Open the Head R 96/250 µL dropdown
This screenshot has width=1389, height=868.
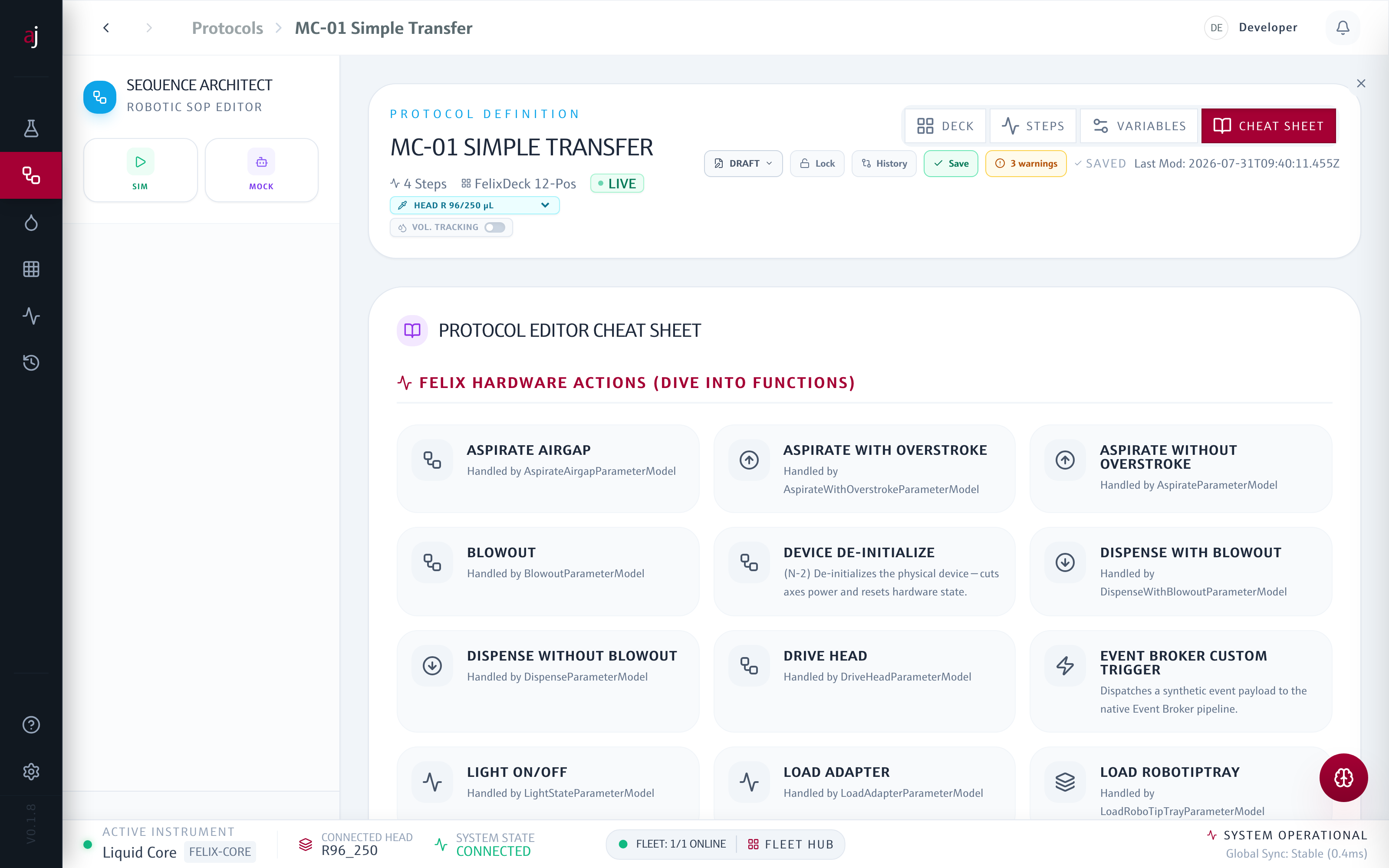pos(475,206)
